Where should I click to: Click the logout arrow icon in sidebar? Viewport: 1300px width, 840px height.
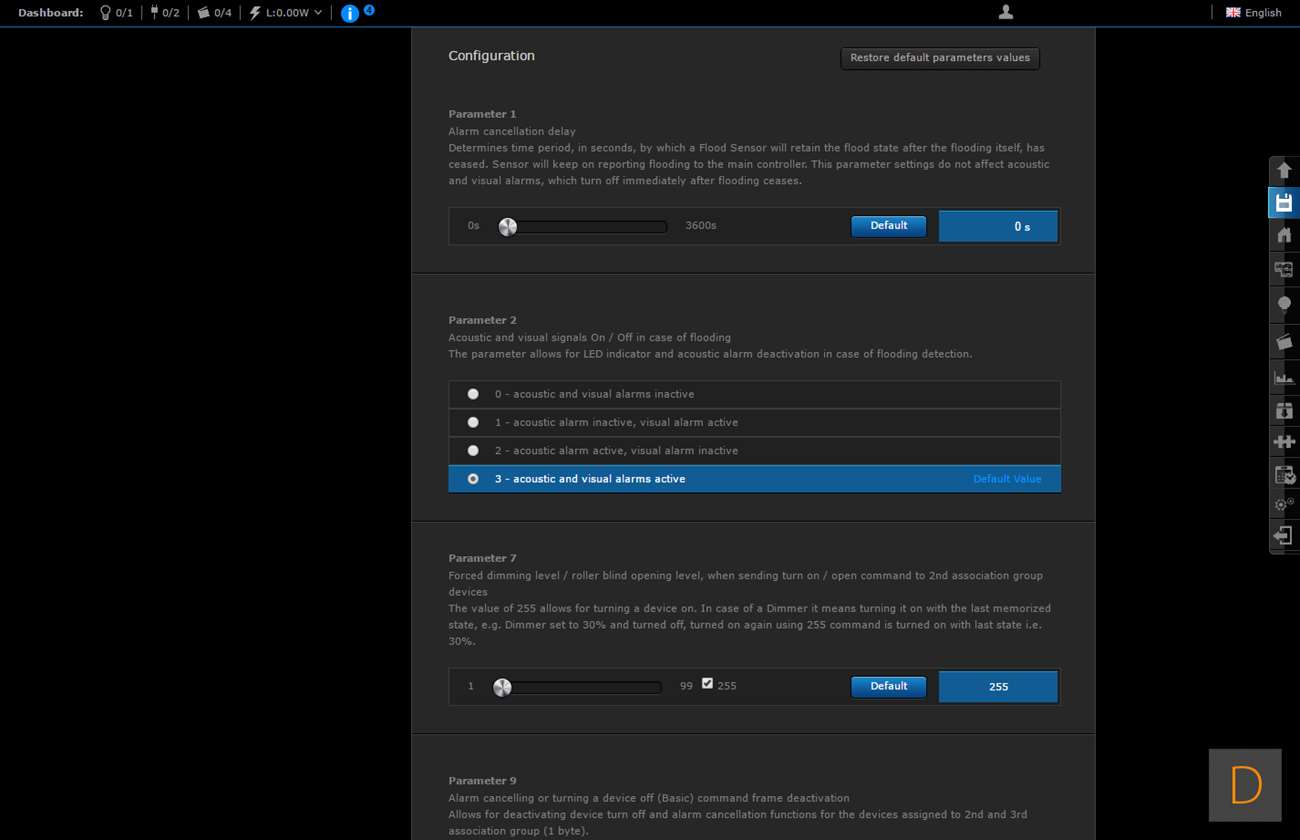[1284, 536]
